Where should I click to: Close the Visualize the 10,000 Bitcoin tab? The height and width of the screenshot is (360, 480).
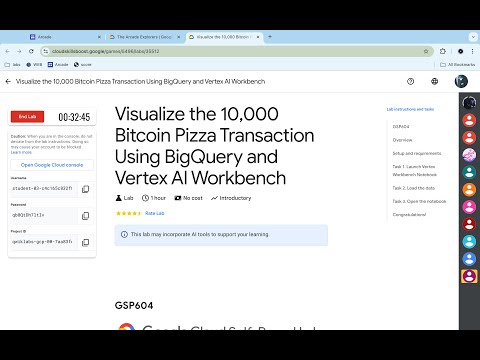258,37
